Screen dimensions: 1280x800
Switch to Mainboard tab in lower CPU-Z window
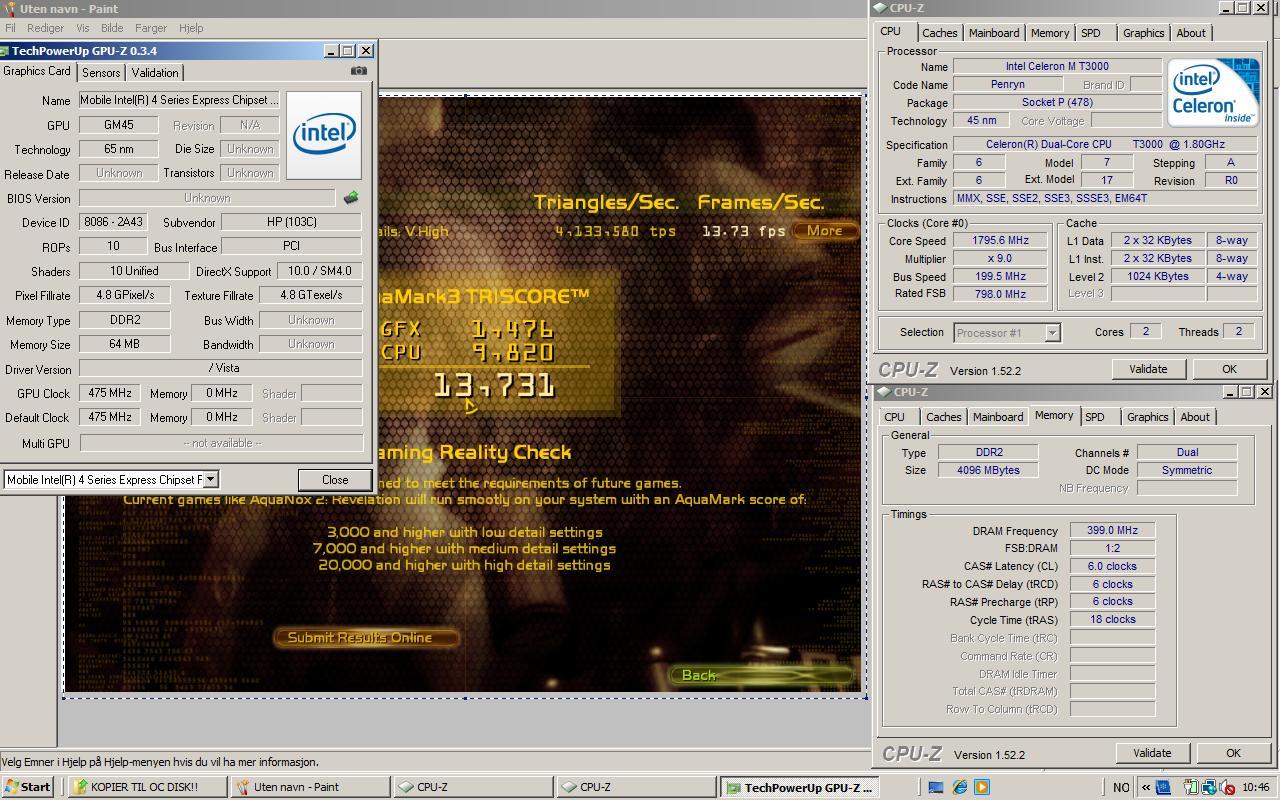coord(998,417)
